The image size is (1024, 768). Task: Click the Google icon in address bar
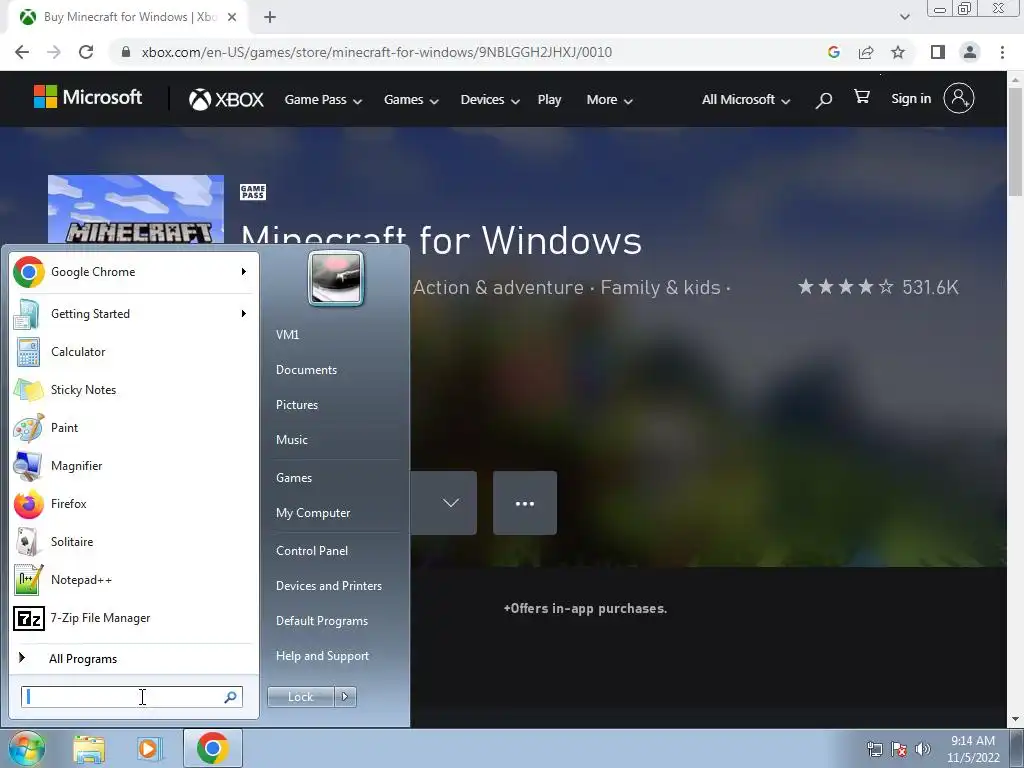click(x=833, y=52)
